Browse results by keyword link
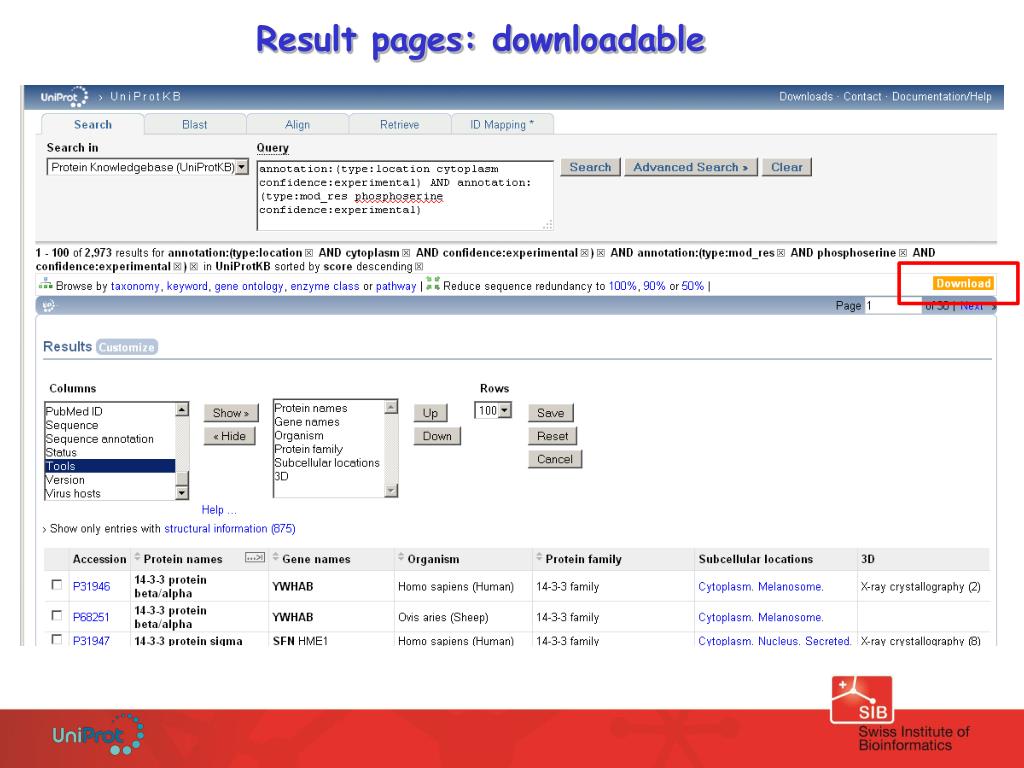 187,286
